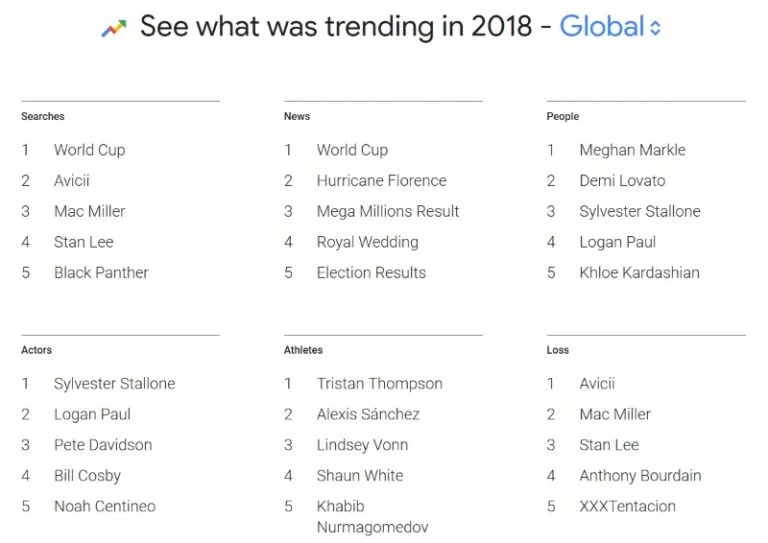The width and height of the screenshot is (768, 543).
Task: Click Khabib Nurmagomedov entry
Action: (x=372, y=517)
